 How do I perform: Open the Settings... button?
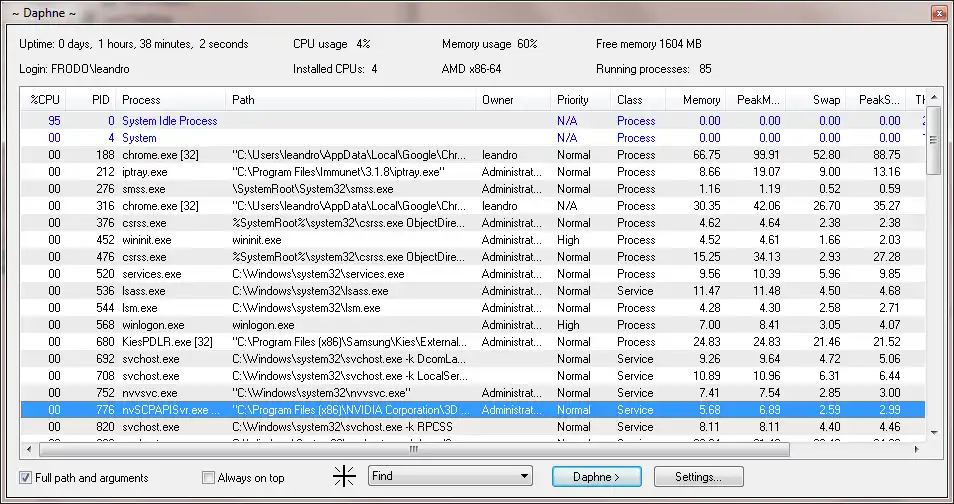pyautogui.click(x=698, y=477)
